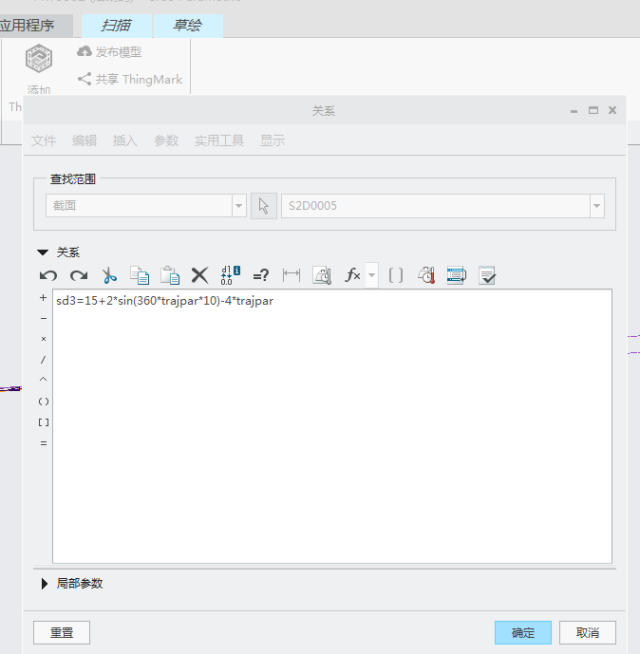Click 发布模型 in the ribbon
The image size is (640, 654).
(x=109, y=52)
